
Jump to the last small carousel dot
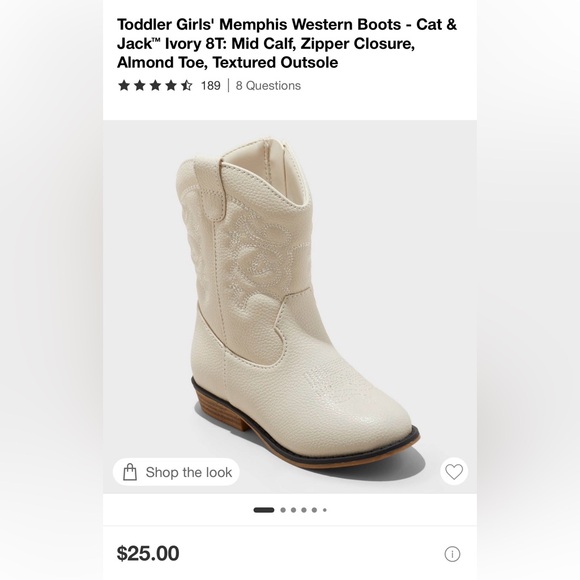coord(324,510)
